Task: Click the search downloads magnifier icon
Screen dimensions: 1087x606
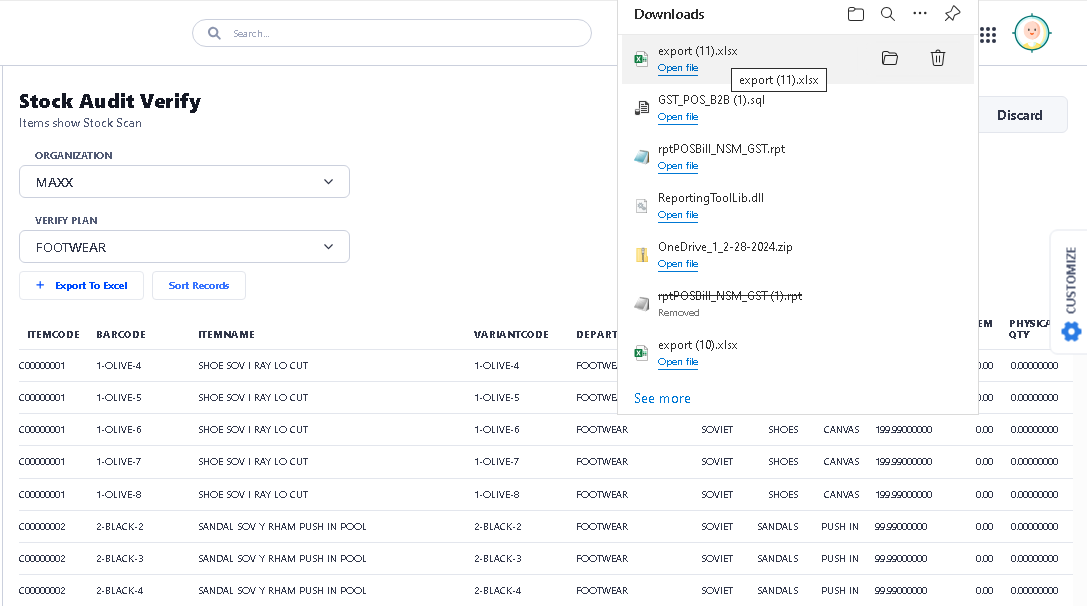Action: (888, 14)
